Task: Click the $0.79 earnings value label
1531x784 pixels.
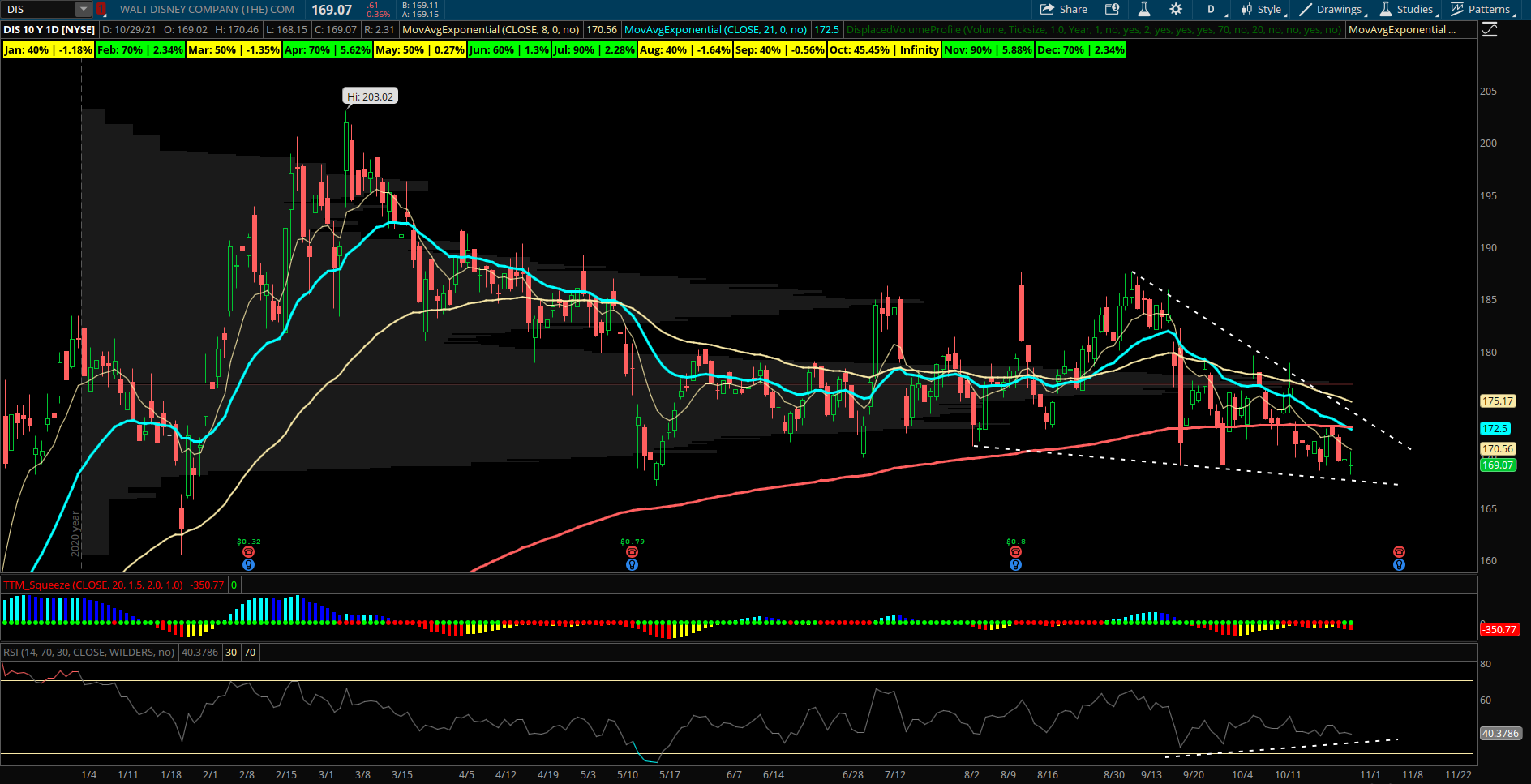Action: coord(633,542)
